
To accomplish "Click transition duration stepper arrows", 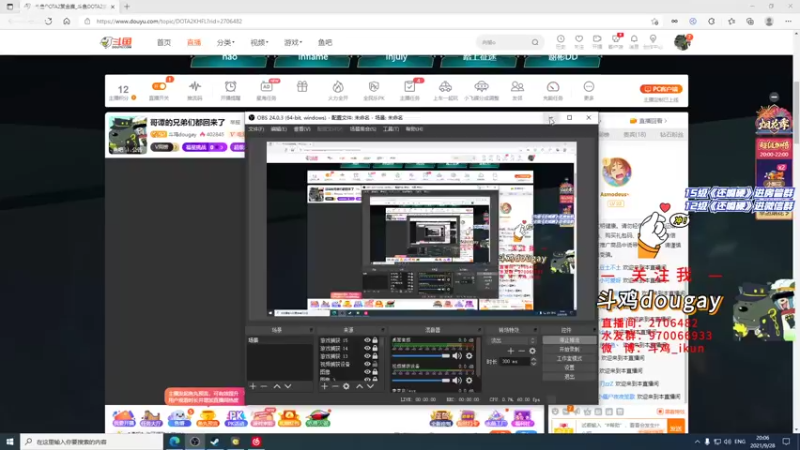I will click(534, 361).
